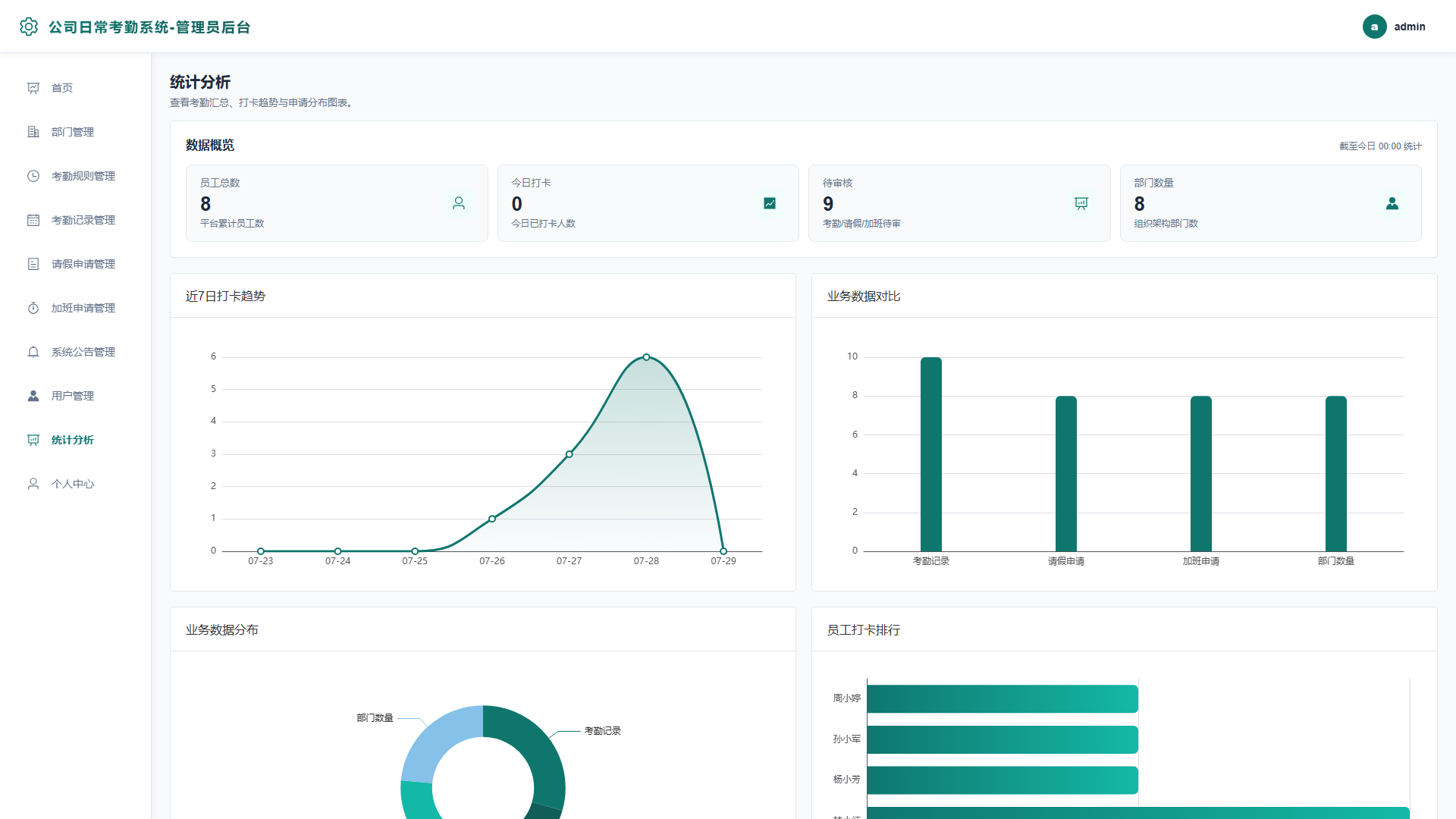Image resolution: width=1456 pixels, height=819 pixels.
Task: Click the 考勤记录管理 calendar icon
Action: point(33,220)
